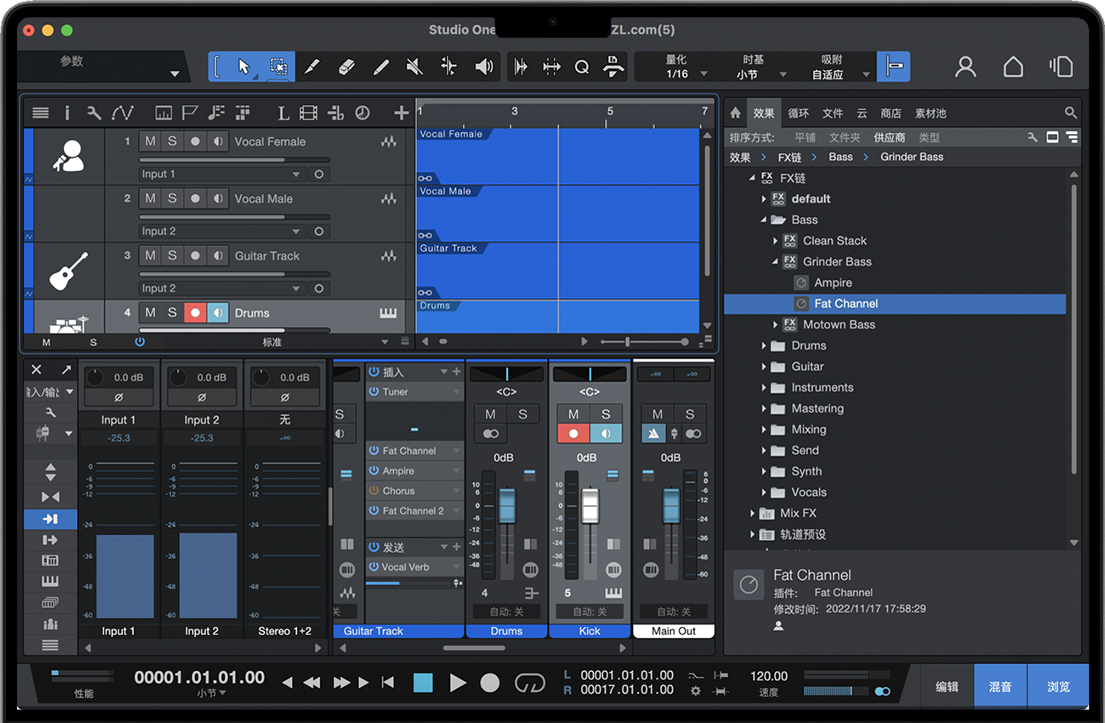Click the add track plus icon
Screen dimensions: 1105x723
point(401,113)
